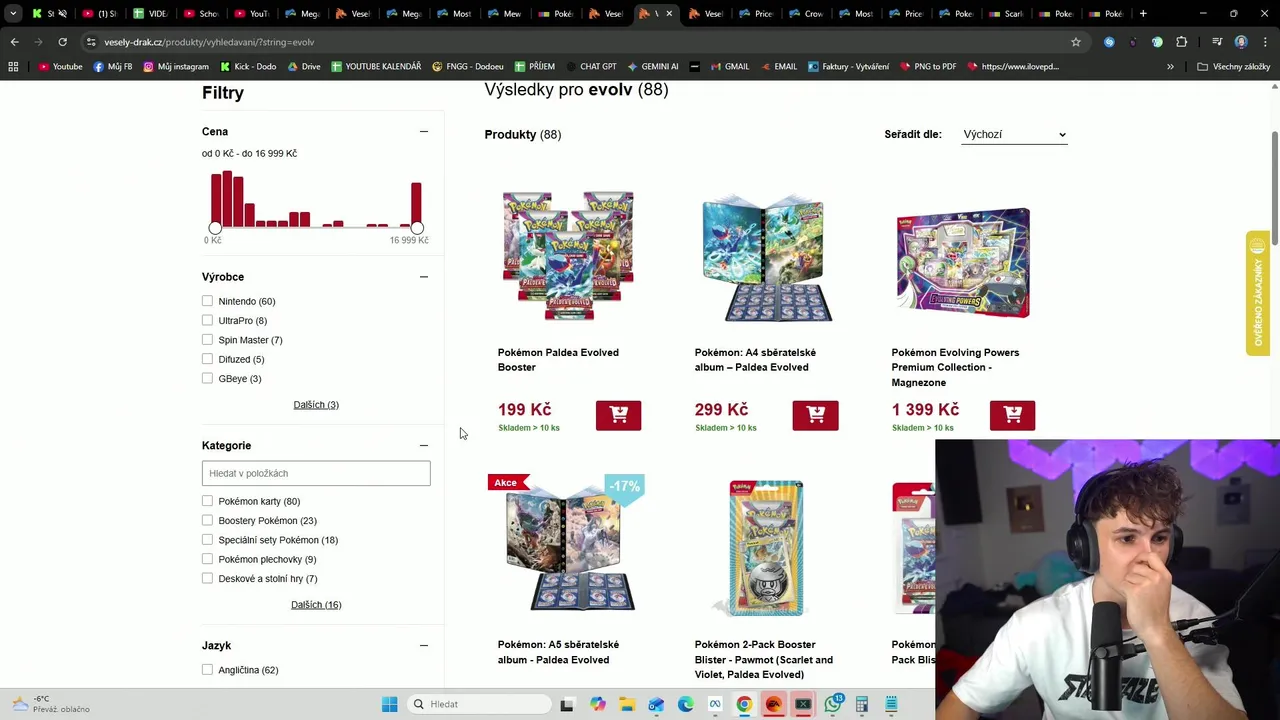Collapse the Cena filter section
1280x720 pixels.
(x=423, y=131)
